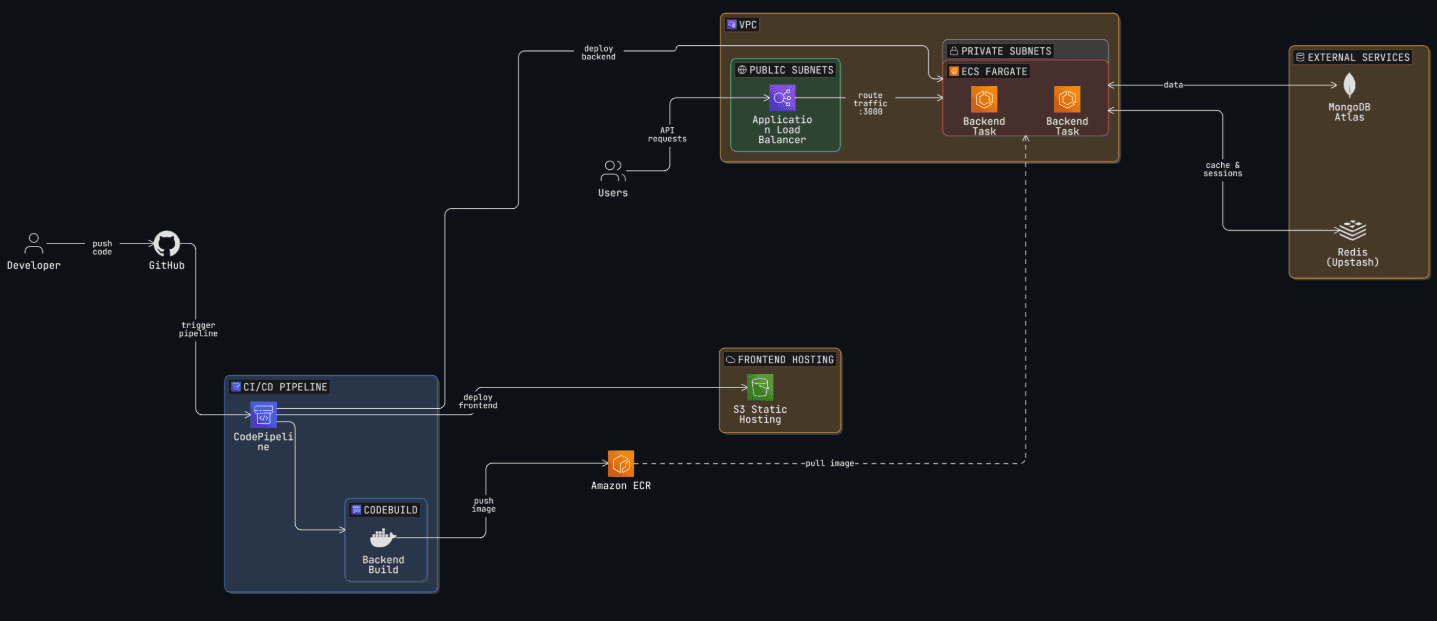Click the EXTERNAL SERVICES title bar
Image resolution: width=1437 pixels, height=621 pixels.
pos(1355,57)
